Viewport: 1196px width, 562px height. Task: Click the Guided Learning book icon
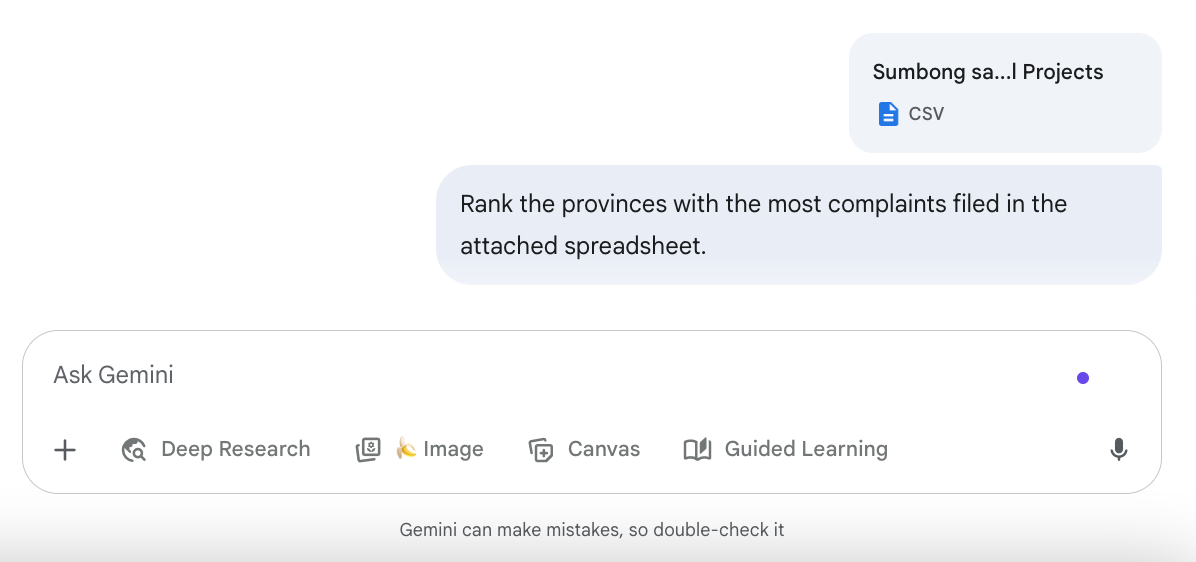click(x=697, y=450)
